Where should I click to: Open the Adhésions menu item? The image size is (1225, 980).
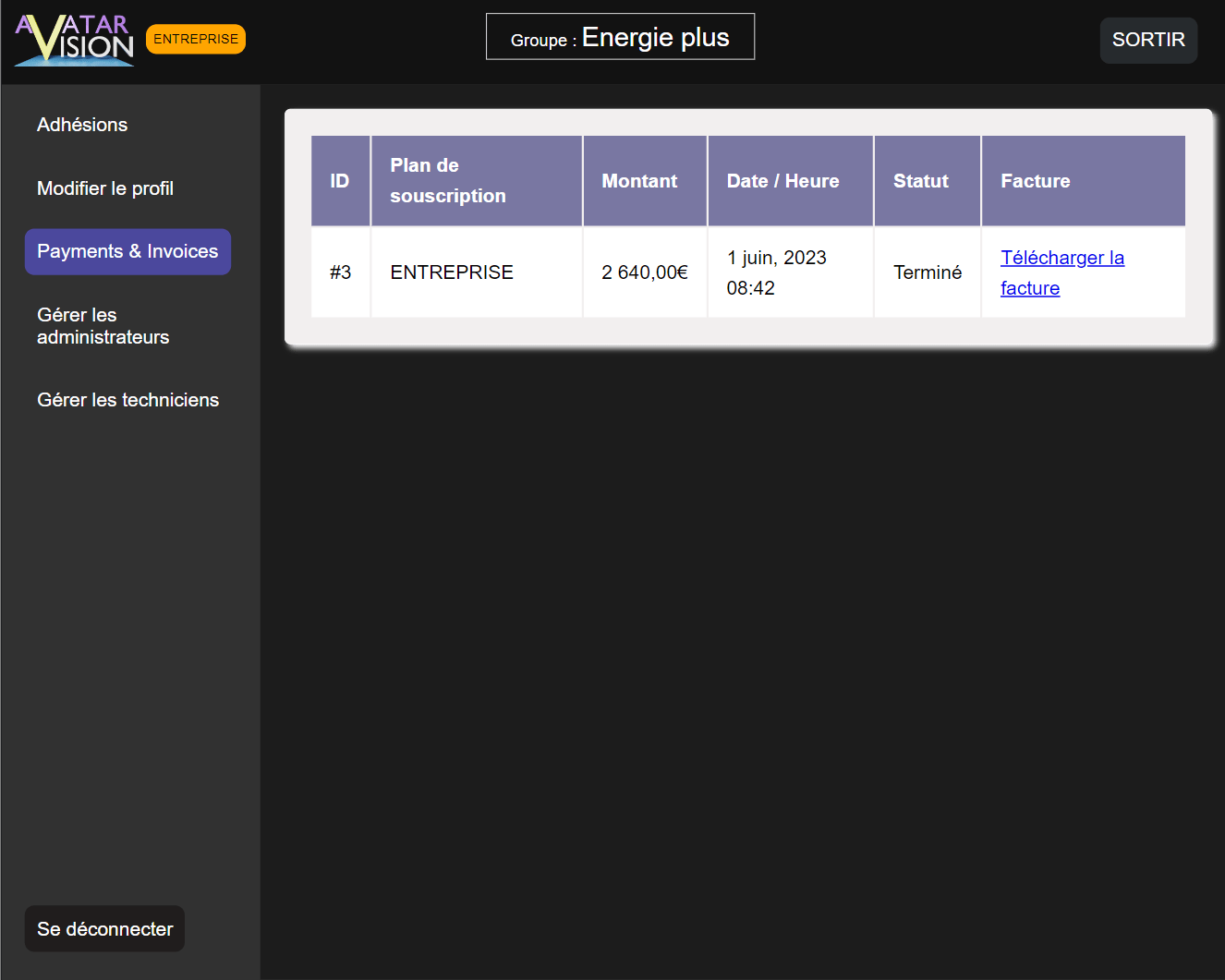pos(82,125)
